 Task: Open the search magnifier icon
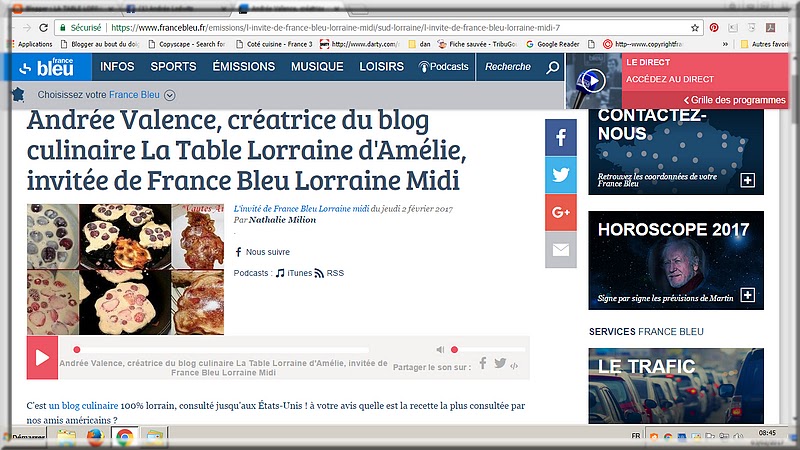552,67
